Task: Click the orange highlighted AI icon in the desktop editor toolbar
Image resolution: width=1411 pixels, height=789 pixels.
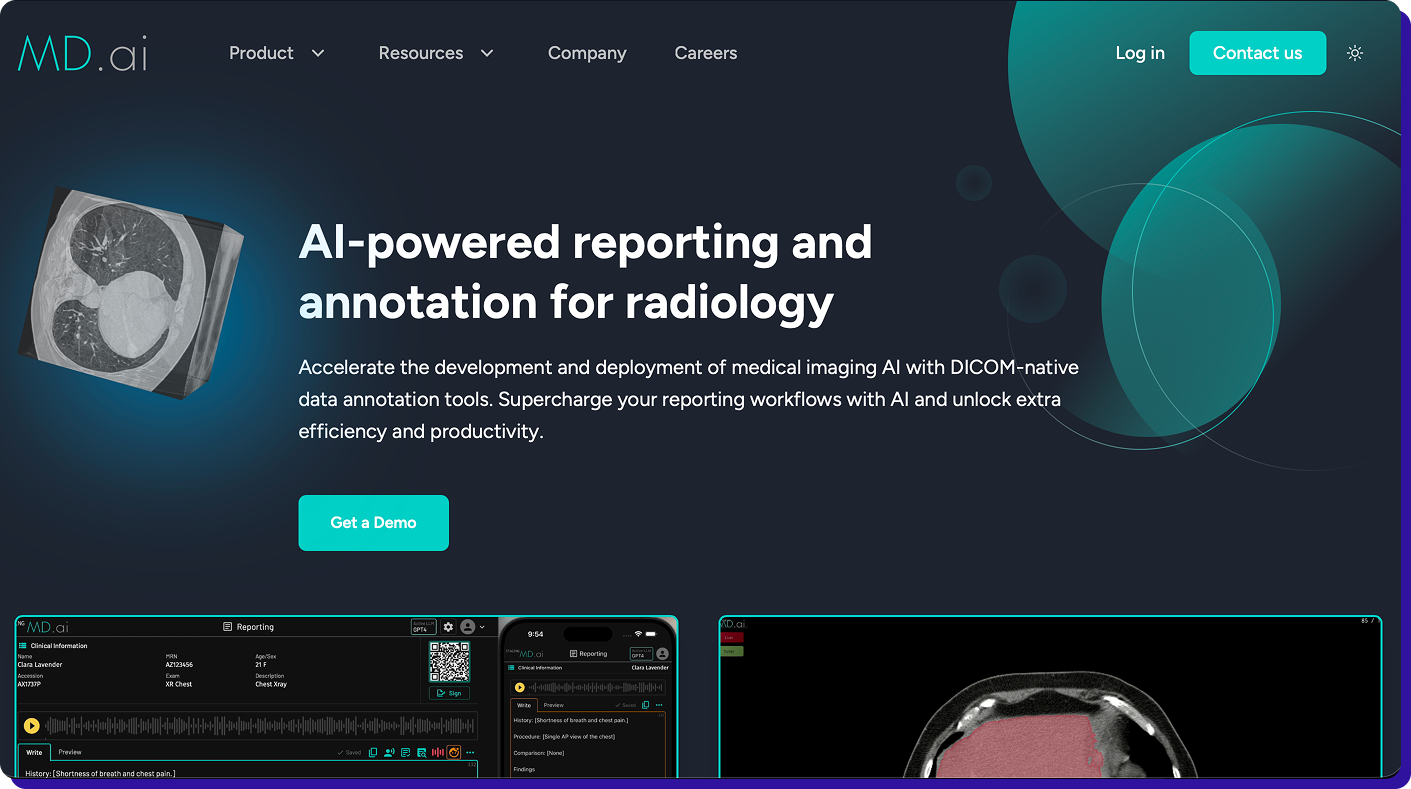Action: 453,752
